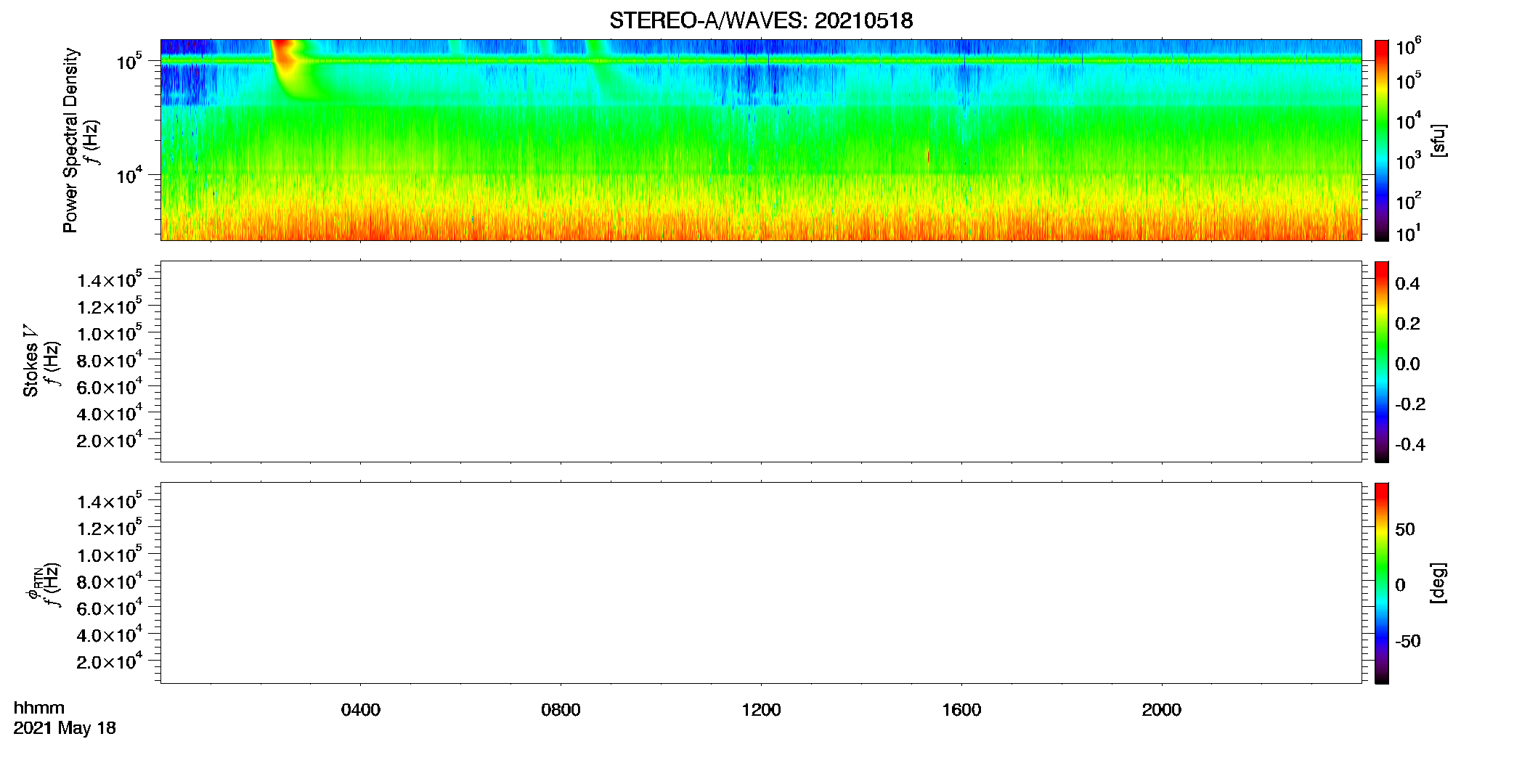Click the sfu color bar of spectral density

[1381, 140]
